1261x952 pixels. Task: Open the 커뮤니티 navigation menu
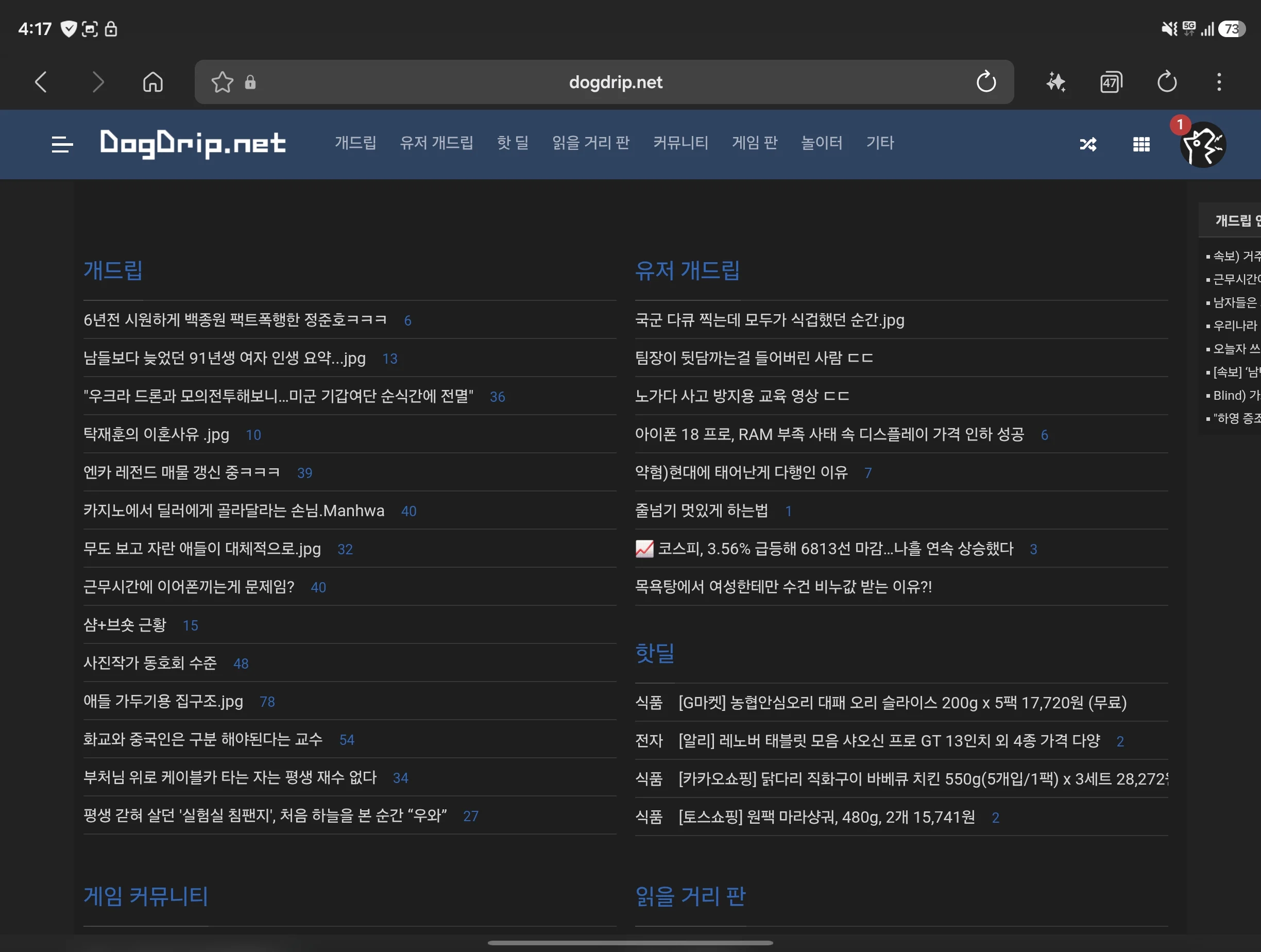pos(680,143)
